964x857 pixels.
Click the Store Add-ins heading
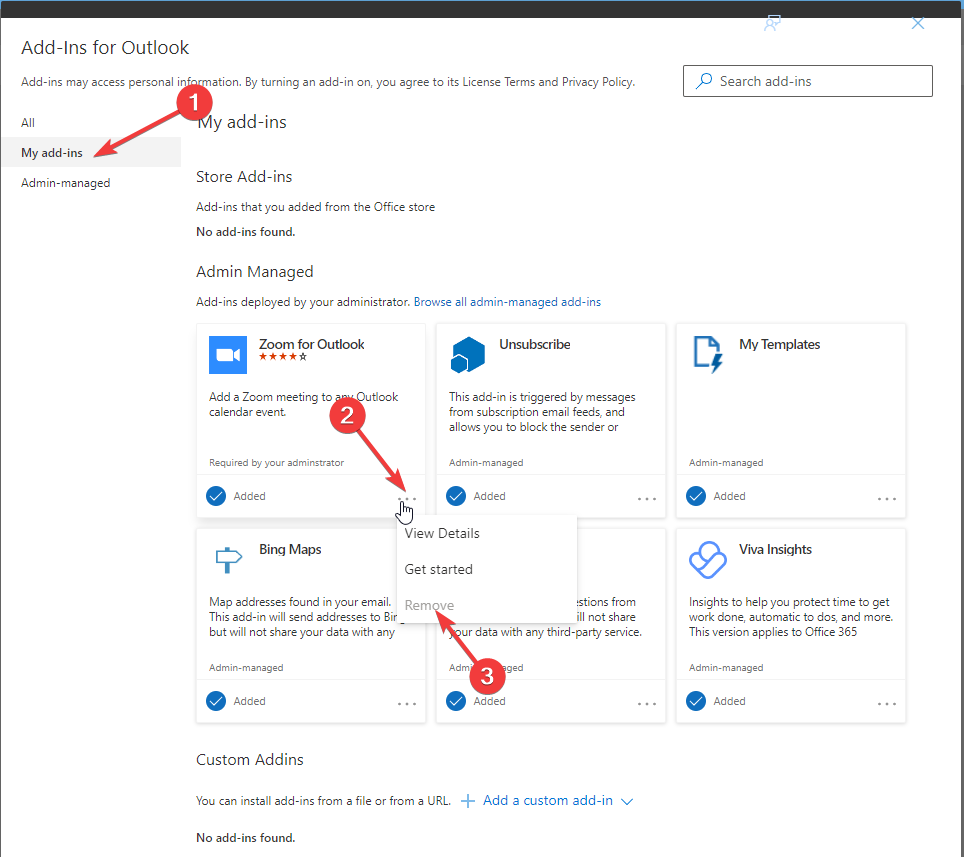pyautogui.click(x=244, y=176)
